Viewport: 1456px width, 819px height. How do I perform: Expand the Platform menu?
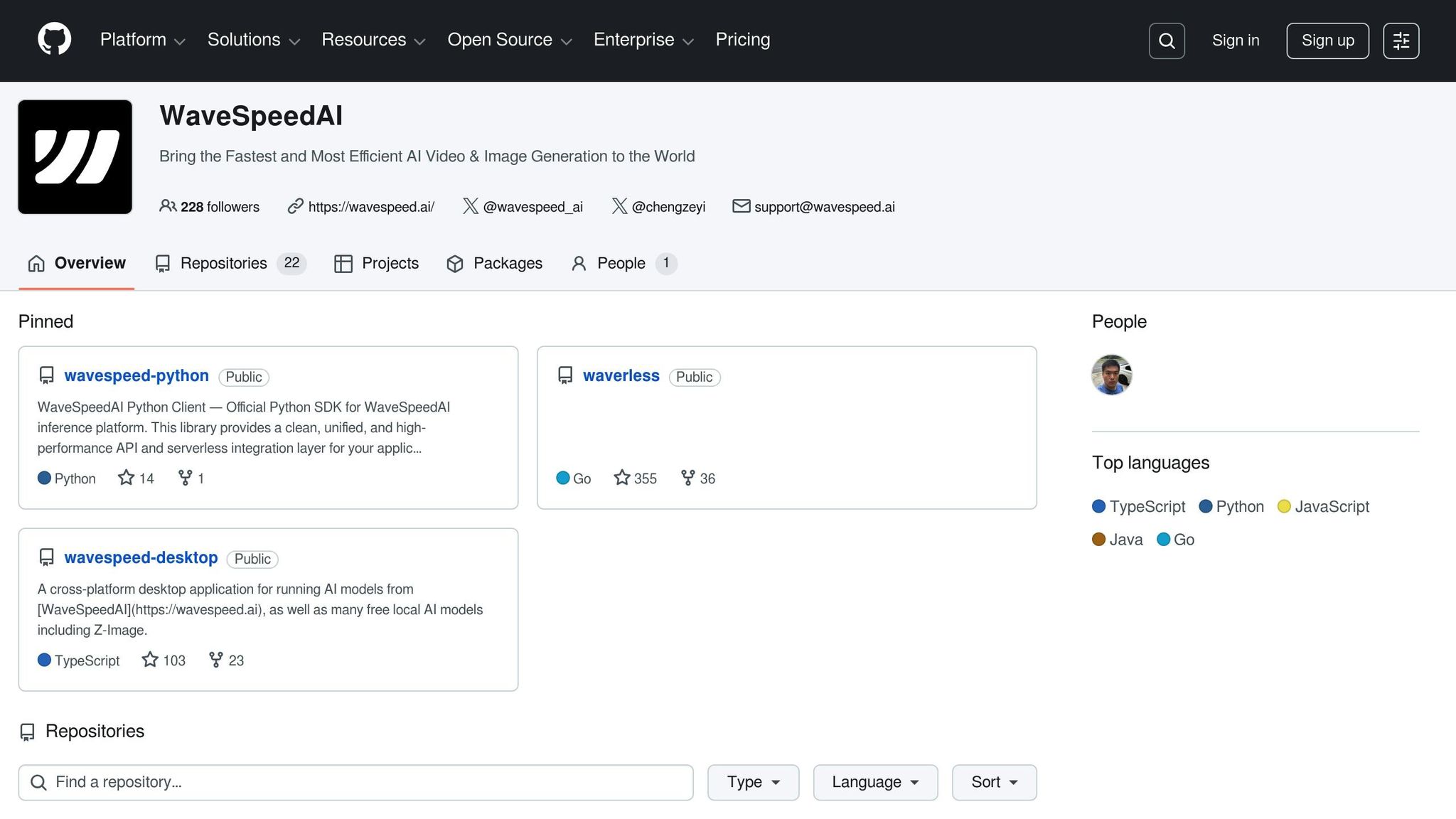pyautogui.click(x=142, y=40)
